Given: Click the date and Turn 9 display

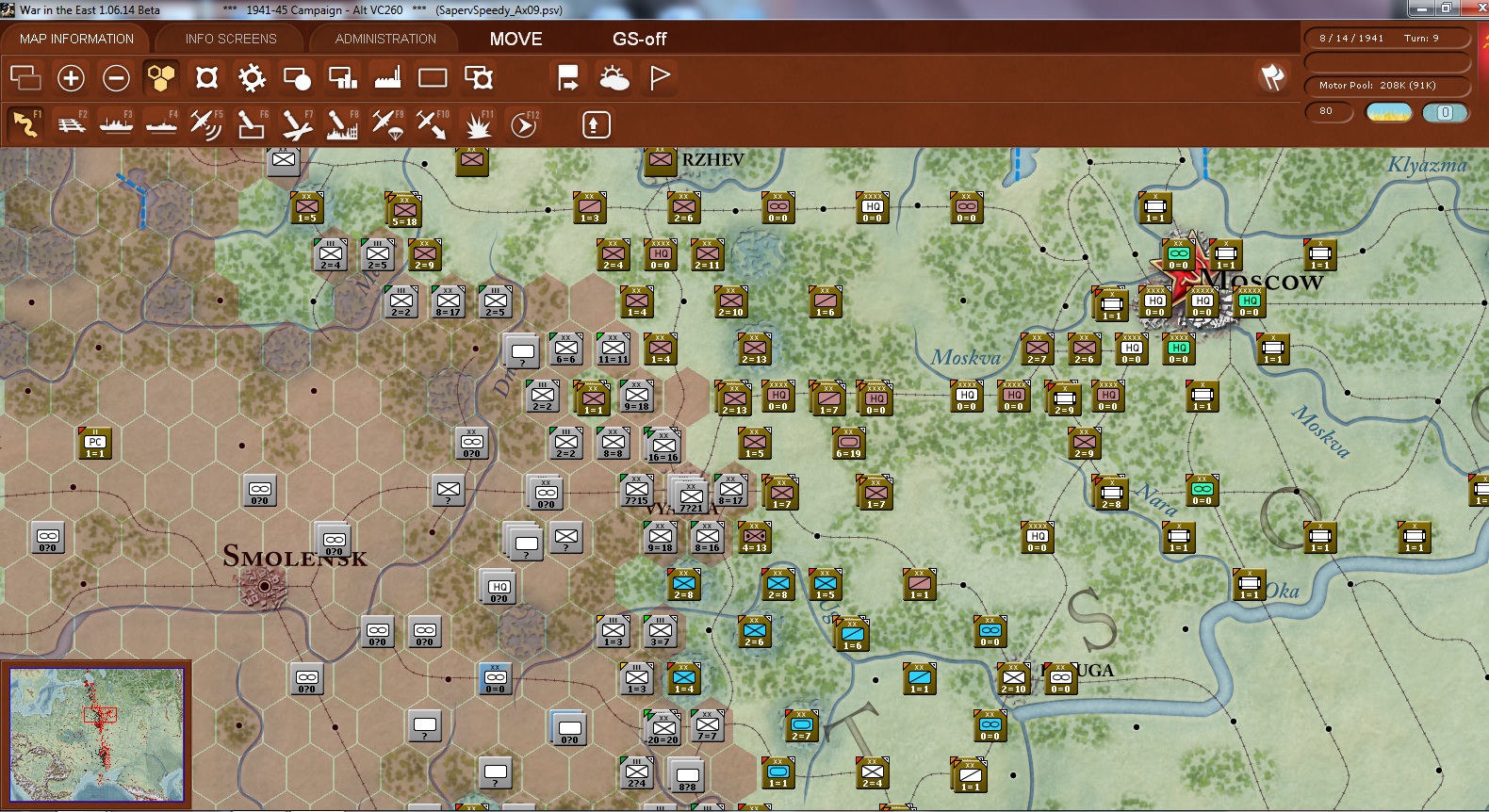Looking at the screenshot, I should click(x=1387, y=39).
